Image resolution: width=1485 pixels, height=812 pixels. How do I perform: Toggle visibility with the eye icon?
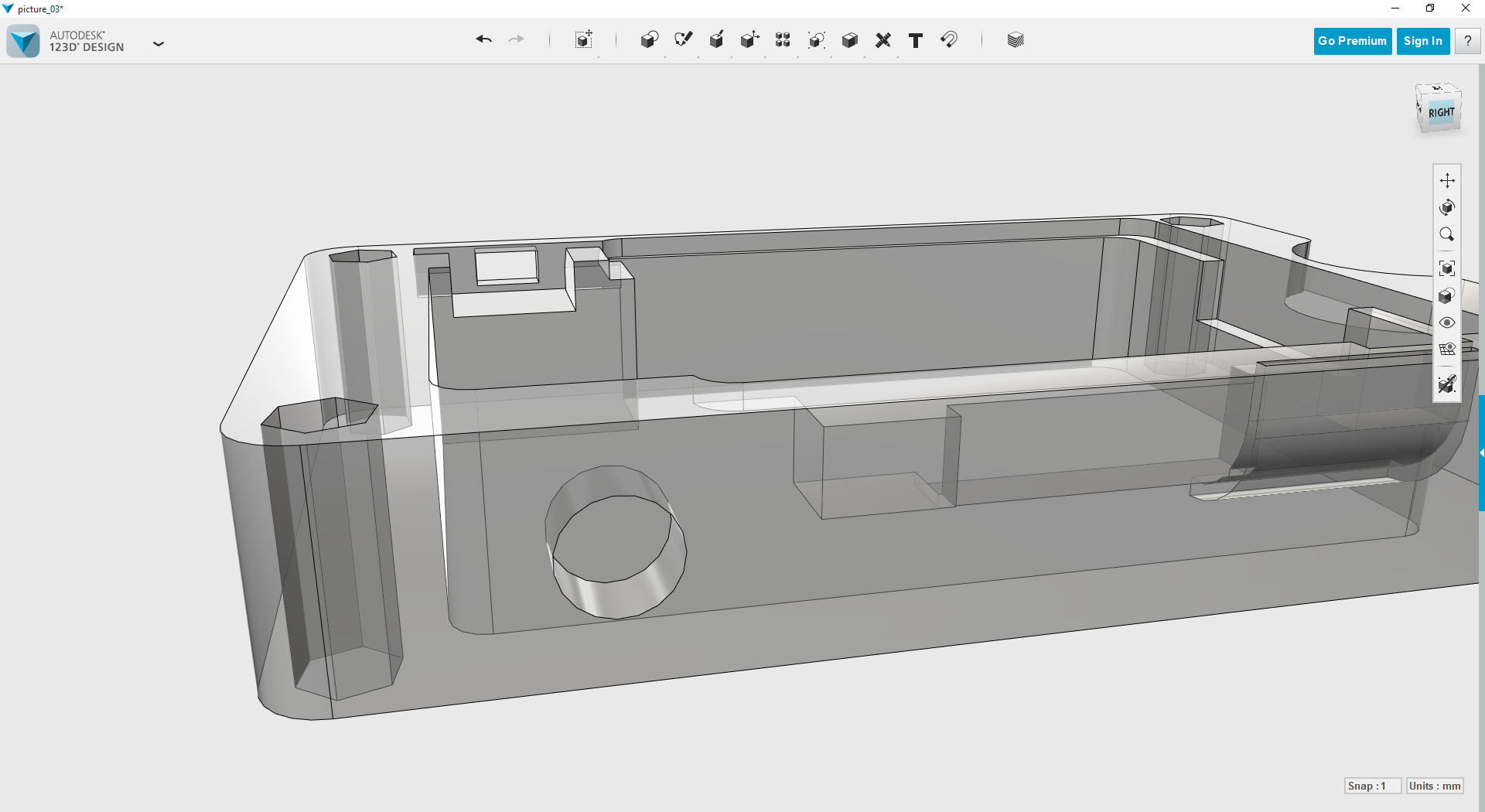point(1447,322)
